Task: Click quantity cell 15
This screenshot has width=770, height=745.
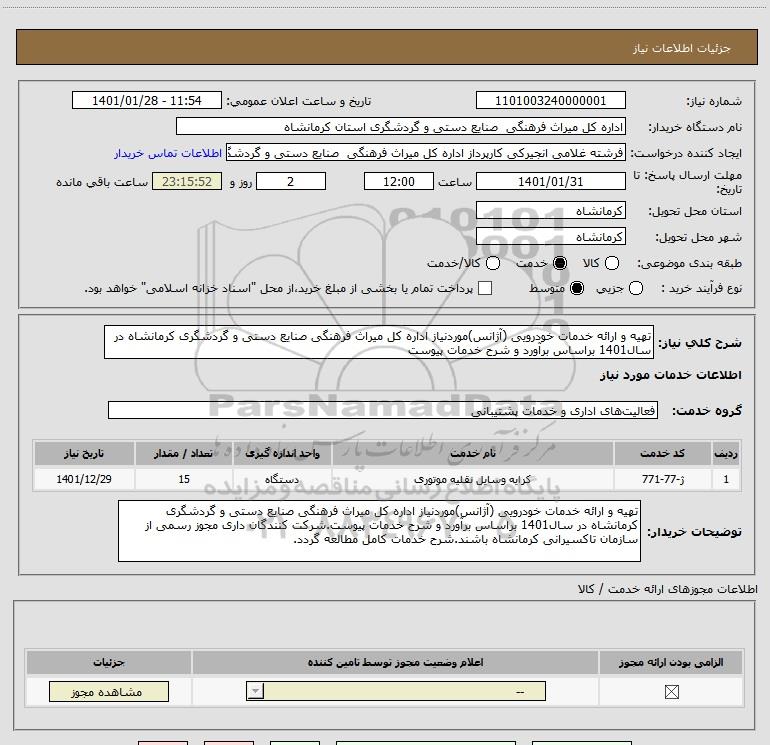Action: point(184,479)
